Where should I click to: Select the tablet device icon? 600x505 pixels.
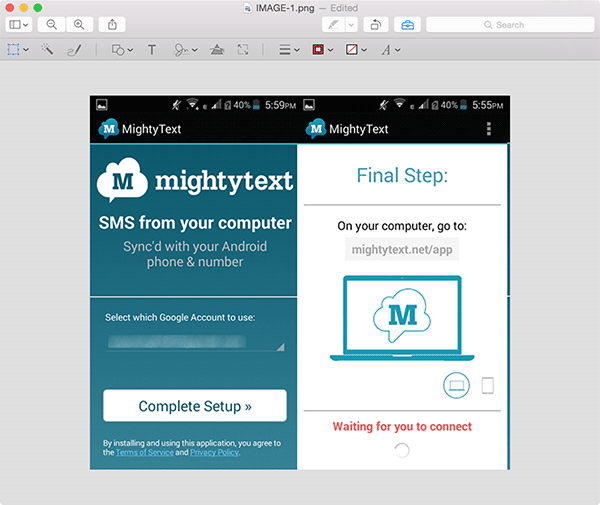coord(488,385)
